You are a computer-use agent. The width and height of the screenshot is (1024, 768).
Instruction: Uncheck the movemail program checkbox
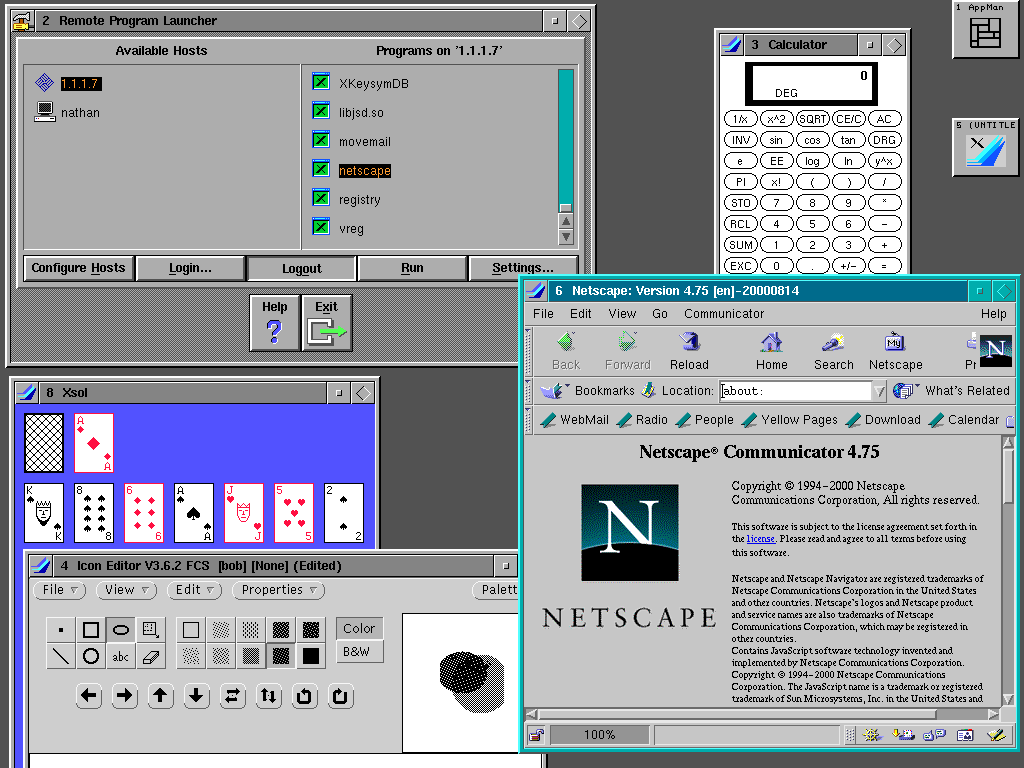[x=323, y=141]
